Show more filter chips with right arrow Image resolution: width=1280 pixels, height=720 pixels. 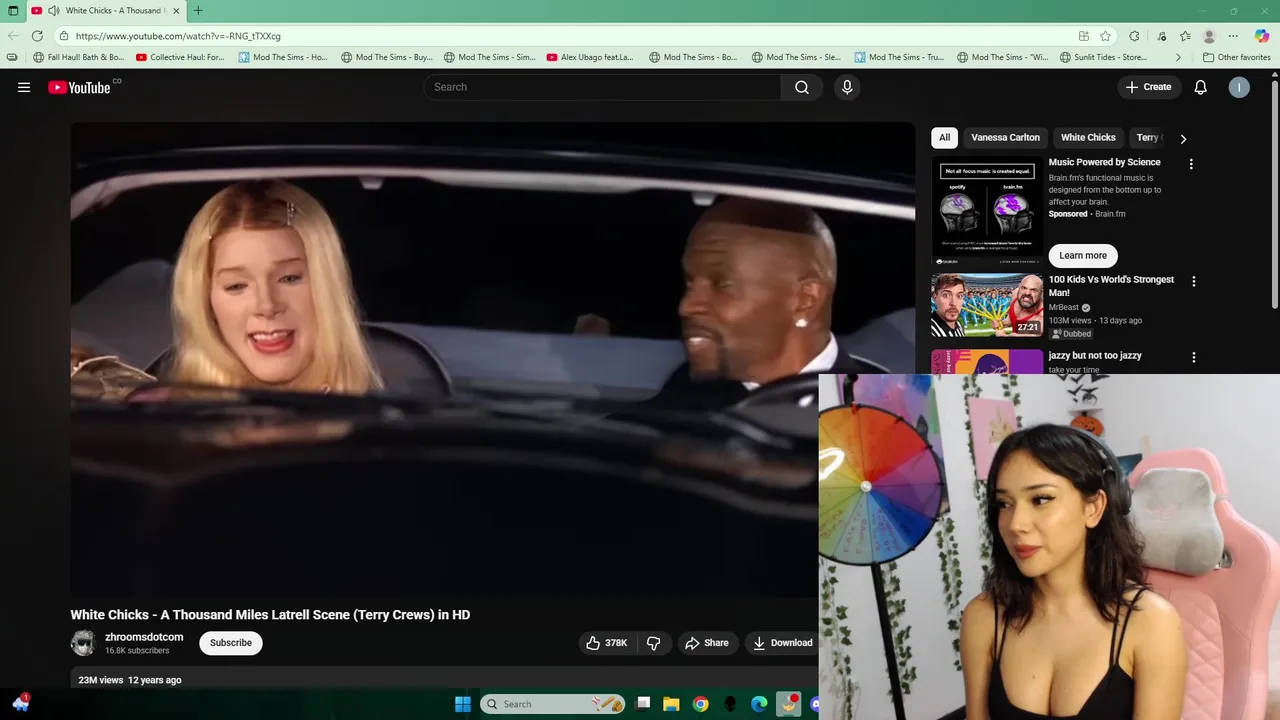(1183, 139)
